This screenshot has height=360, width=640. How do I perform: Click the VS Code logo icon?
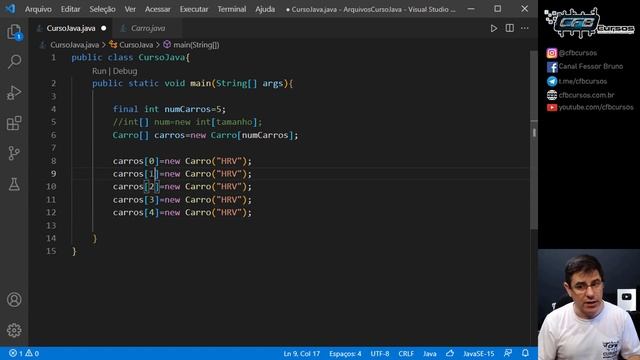pyautogui.click(x=10, y=9)
